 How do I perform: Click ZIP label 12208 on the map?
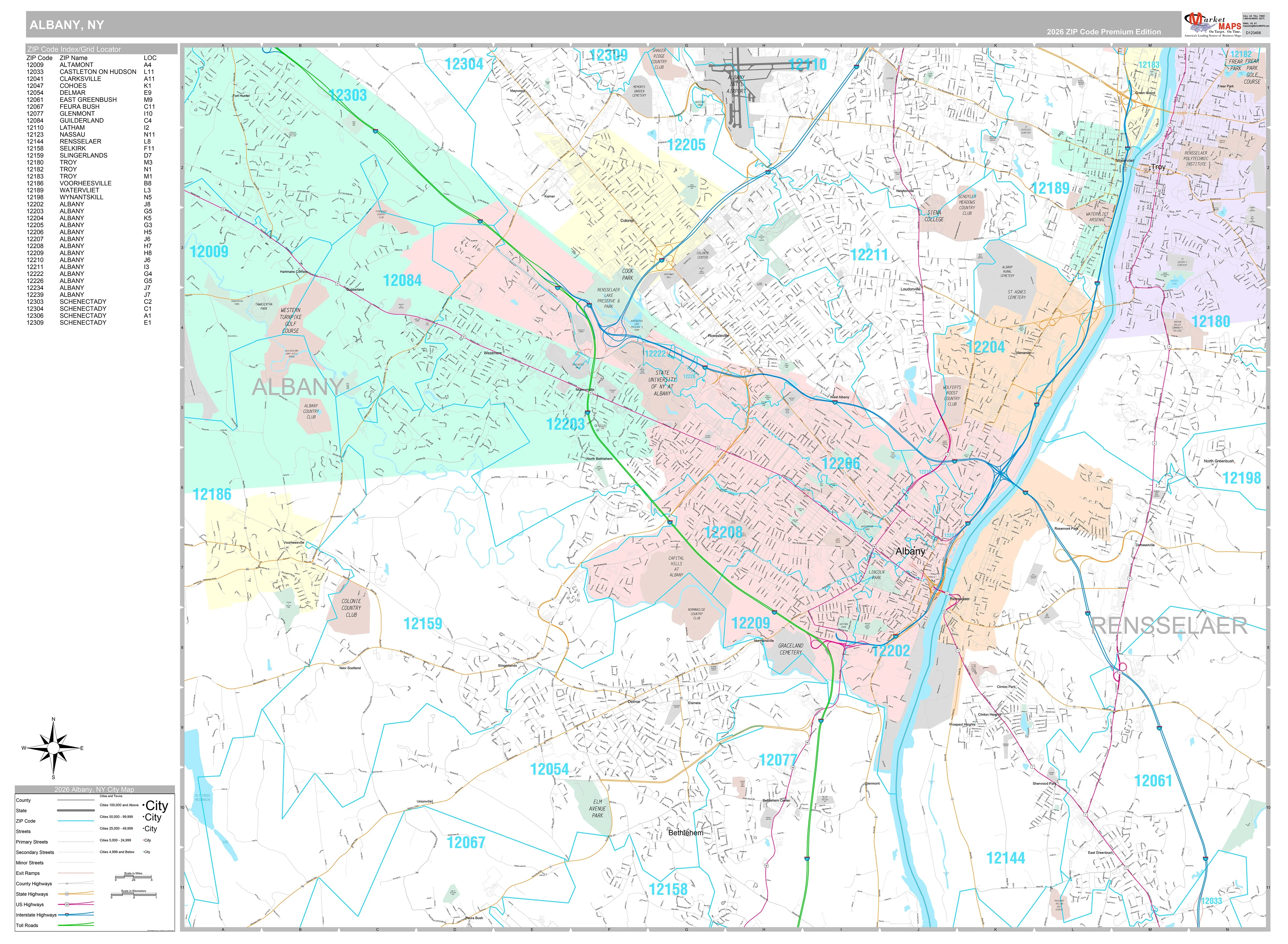pos(724,533)
